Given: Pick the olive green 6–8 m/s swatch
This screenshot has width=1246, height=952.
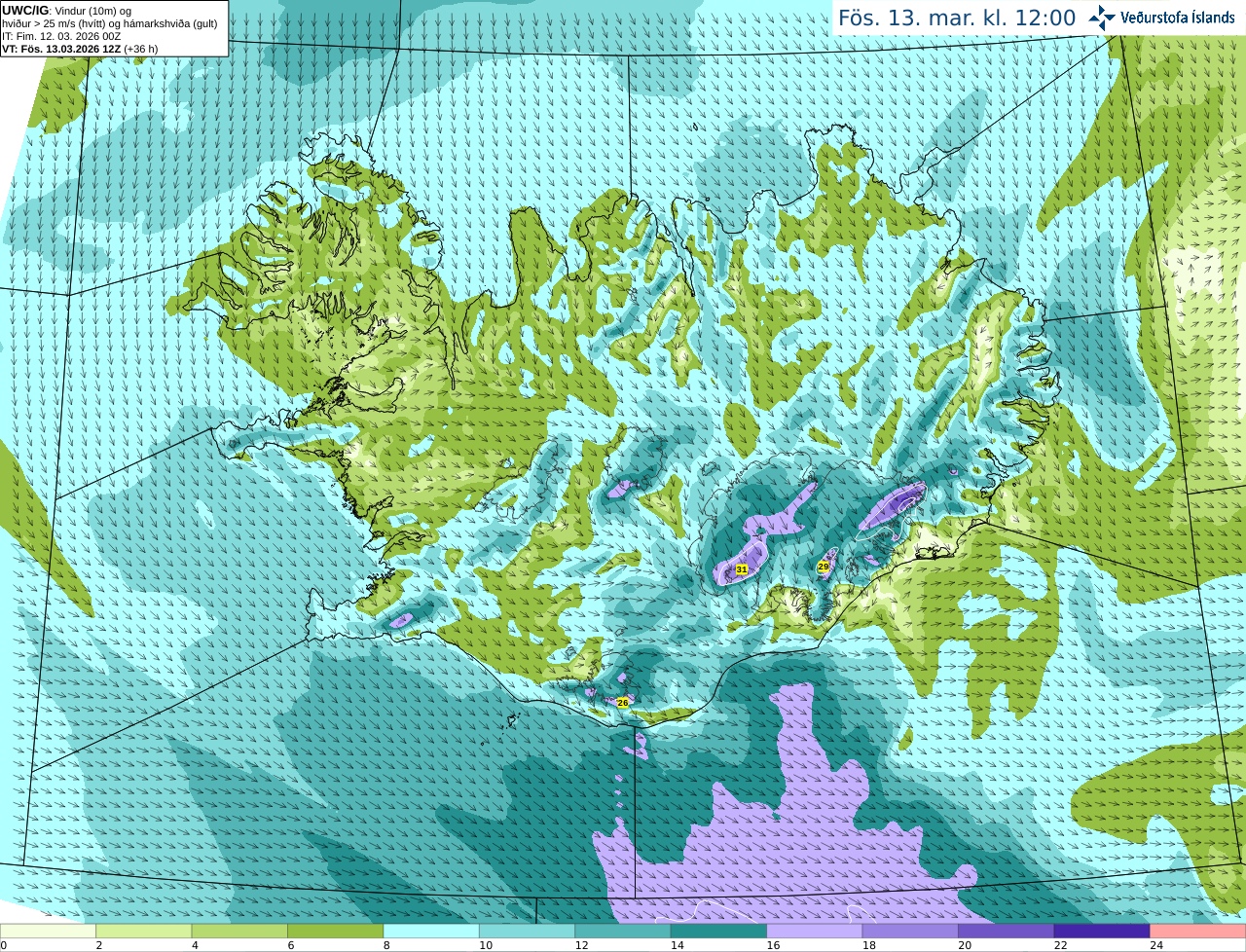Looking at the screenshot, I should tap(336, 931).
